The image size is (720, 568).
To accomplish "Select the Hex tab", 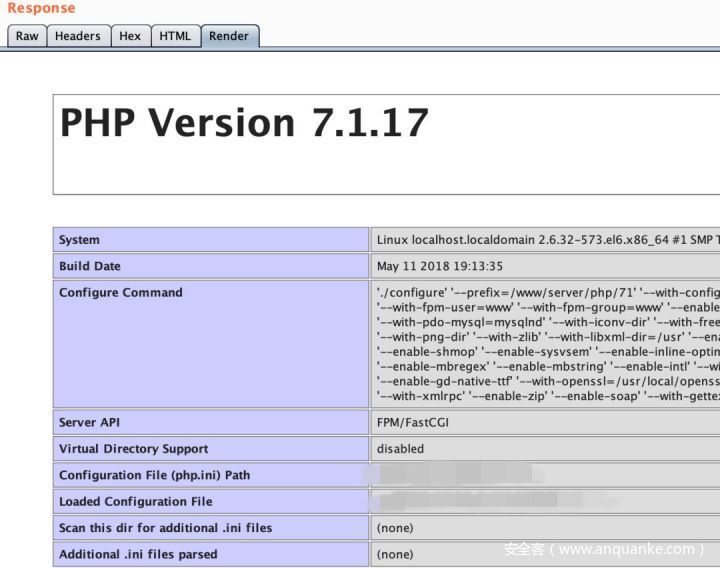I will pos(130,36).
